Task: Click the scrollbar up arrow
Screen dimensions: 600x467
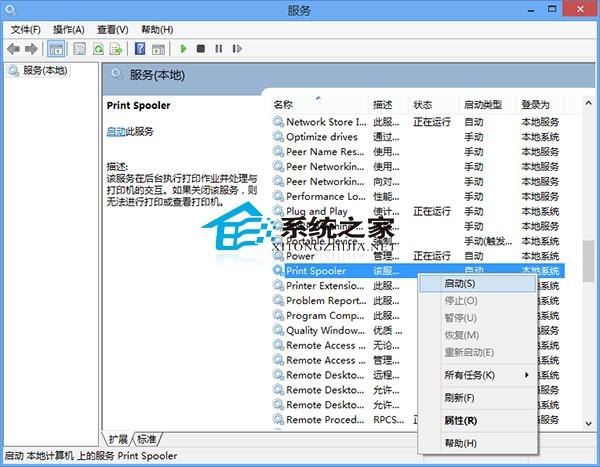Action: click(x=589, y=103)
